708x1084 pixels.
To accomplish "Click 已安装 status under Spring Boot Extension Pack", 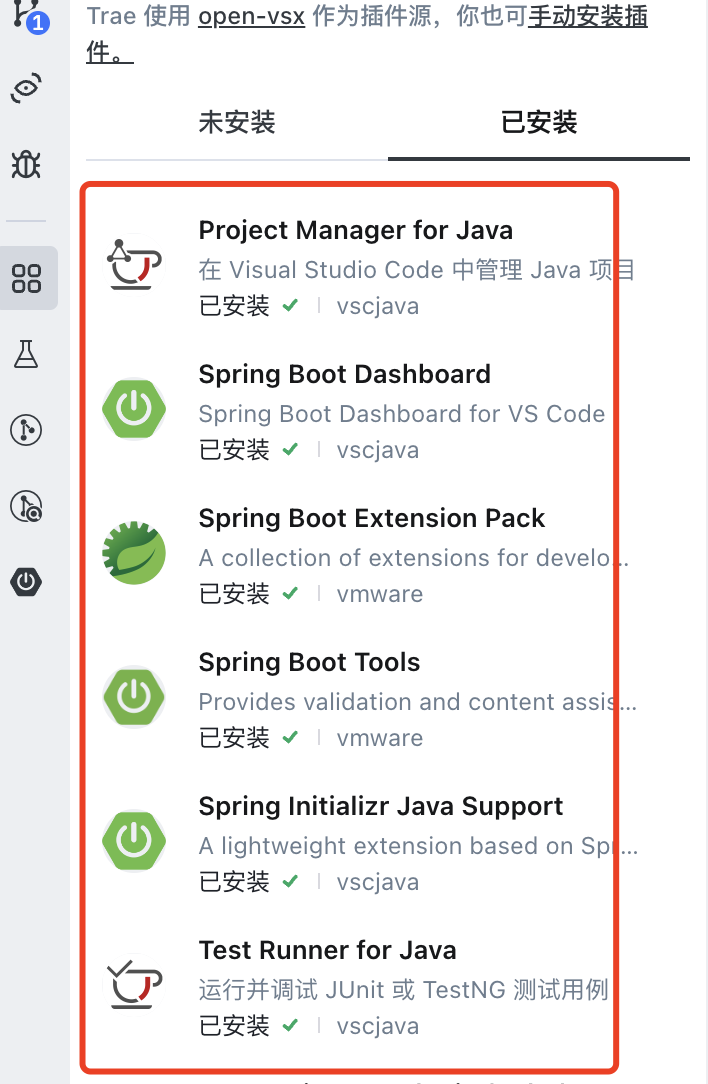I will 234,593.
